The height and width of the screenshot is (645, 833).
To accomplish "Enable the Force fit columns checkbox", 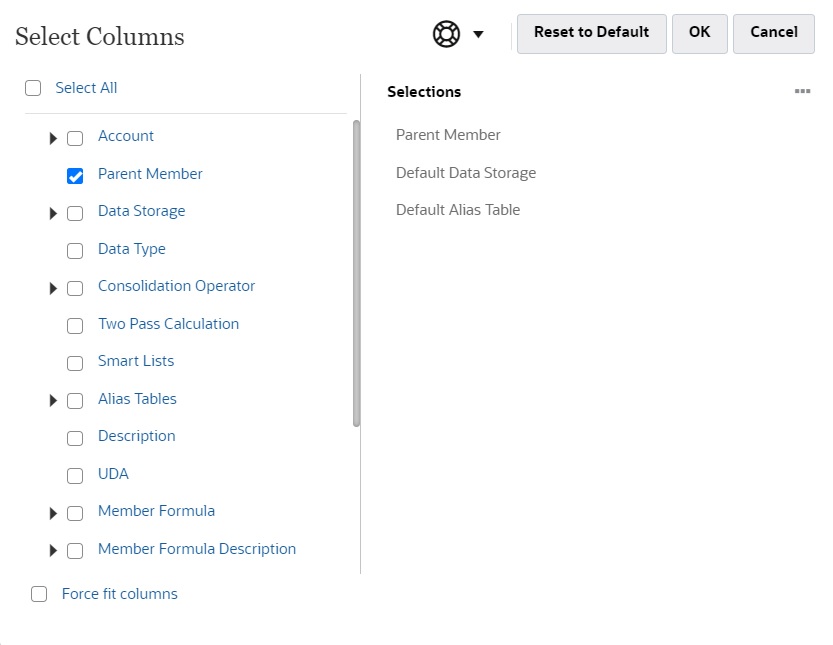I will (39, 593).
